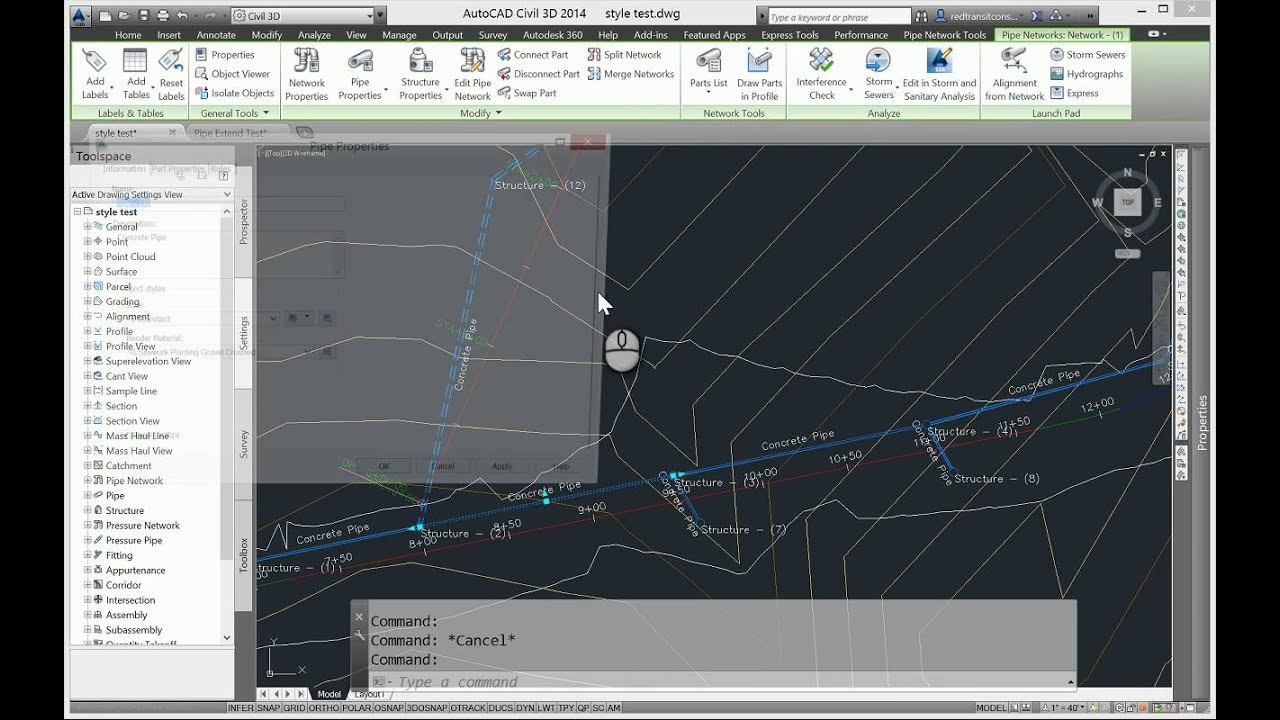Open Network Properties

tap(306, 73)
